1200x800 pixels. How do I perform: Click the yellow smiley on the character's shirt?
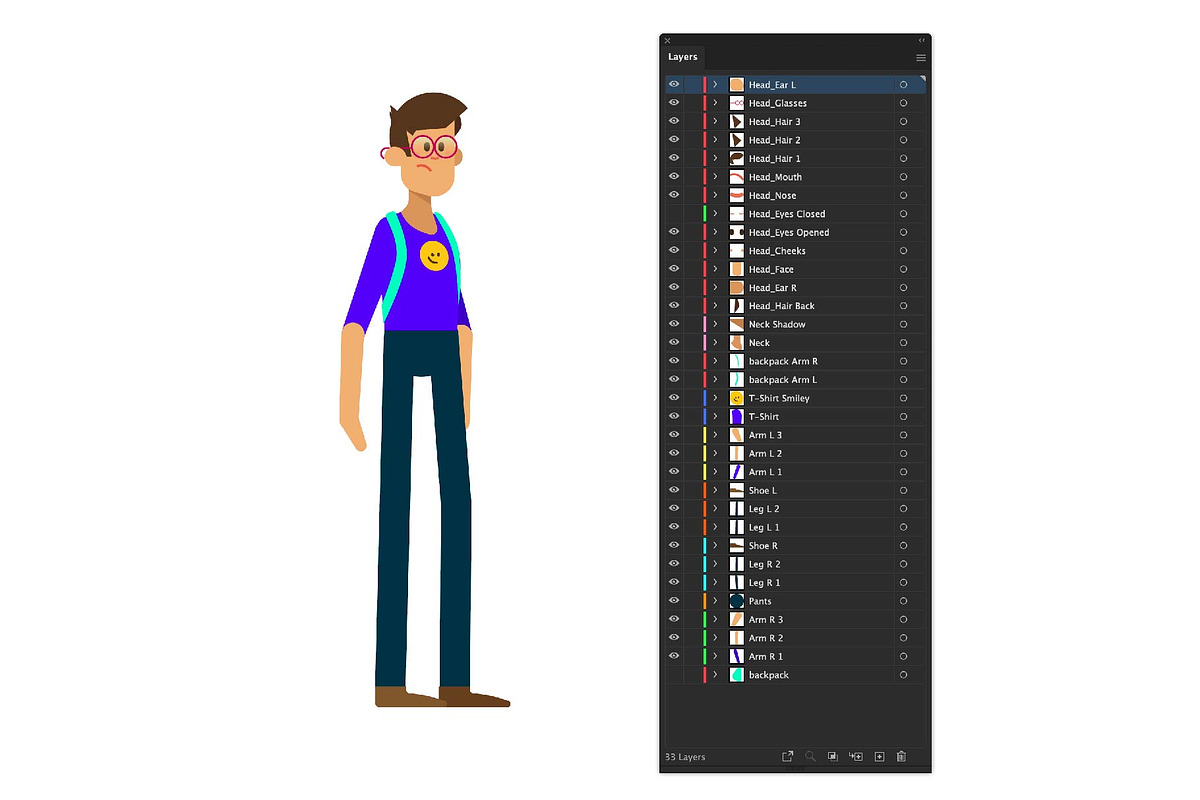[434, 255]
